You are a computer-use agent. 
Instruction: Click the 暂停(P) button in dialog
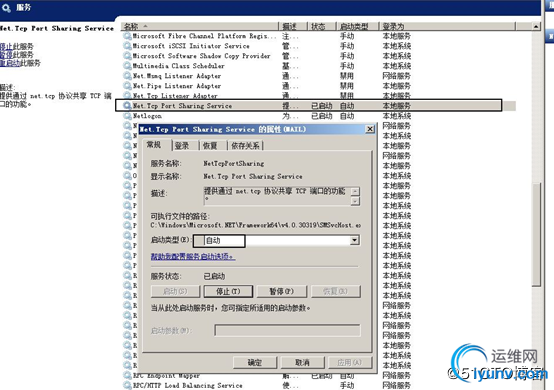tap(282, 291)
